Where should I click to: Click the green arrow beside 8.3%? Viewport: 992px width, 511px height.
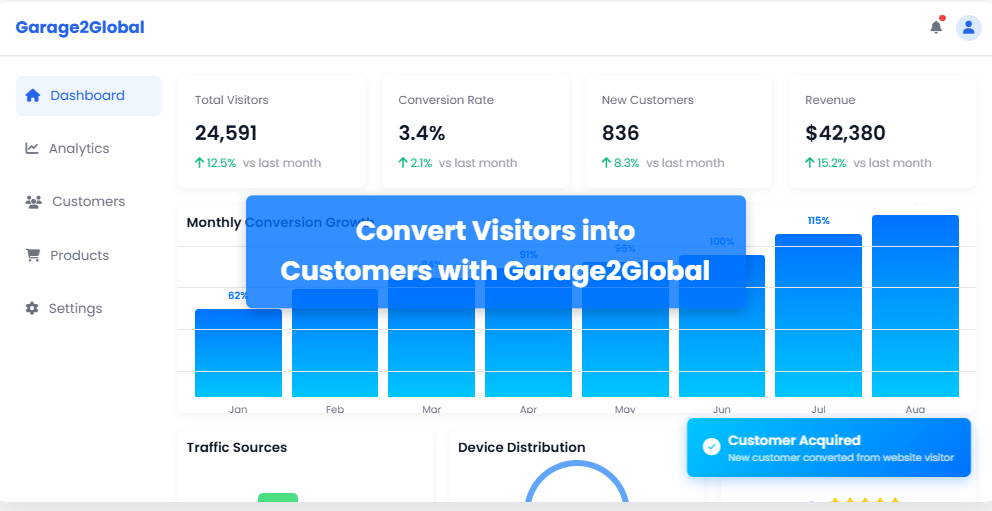606,163
